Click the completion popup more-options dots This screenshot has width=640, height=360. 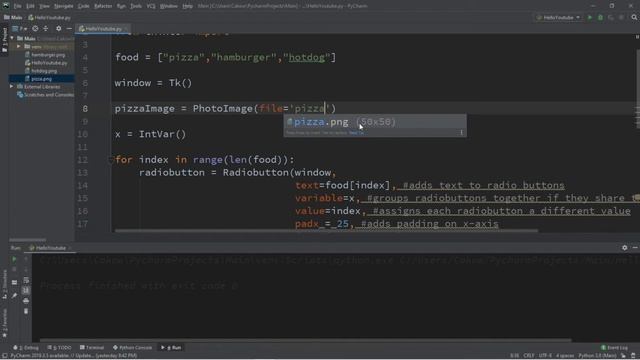point(462,133)
